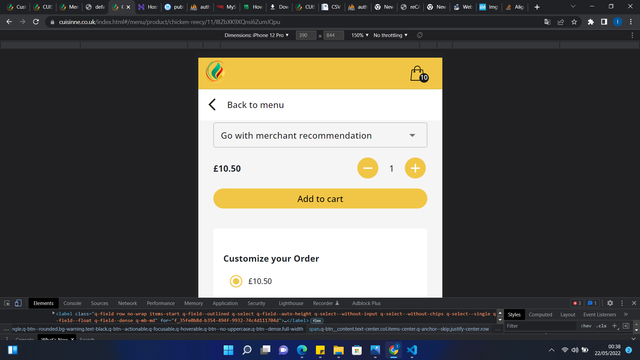Toggle the .cls class editor button
The height and width of the screenshot is (360, 640).
tap(601, 326)
